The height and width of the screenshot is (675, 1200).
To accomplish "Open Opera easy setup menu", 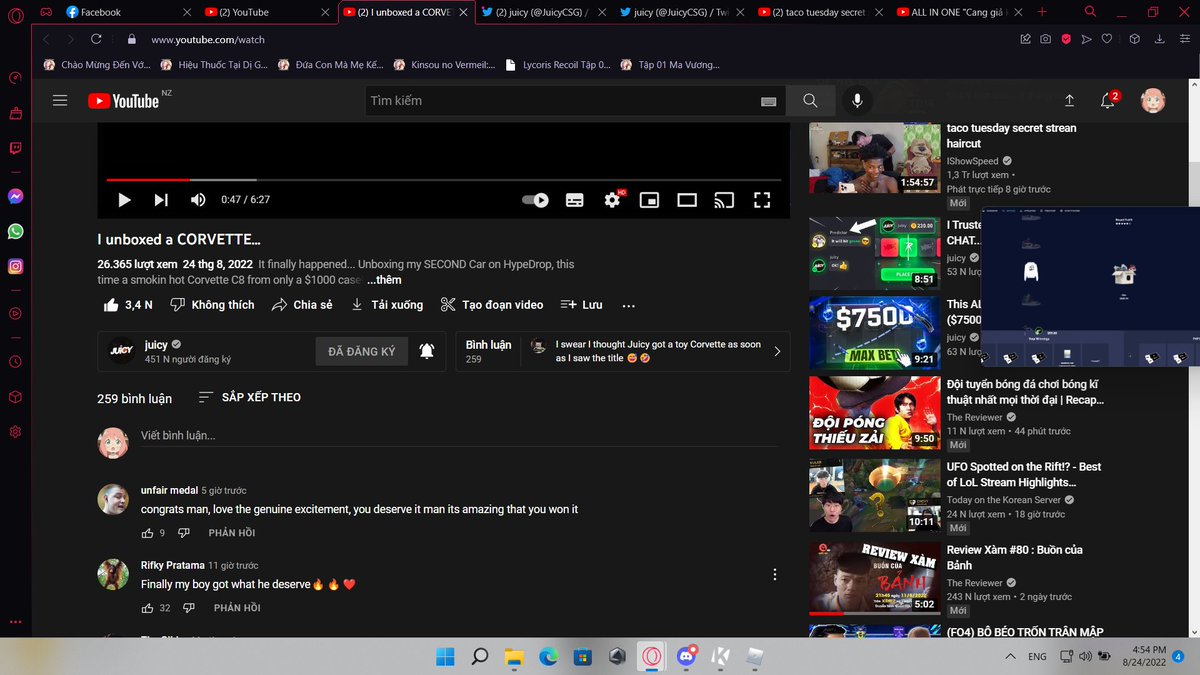I will click(1183, 39).
